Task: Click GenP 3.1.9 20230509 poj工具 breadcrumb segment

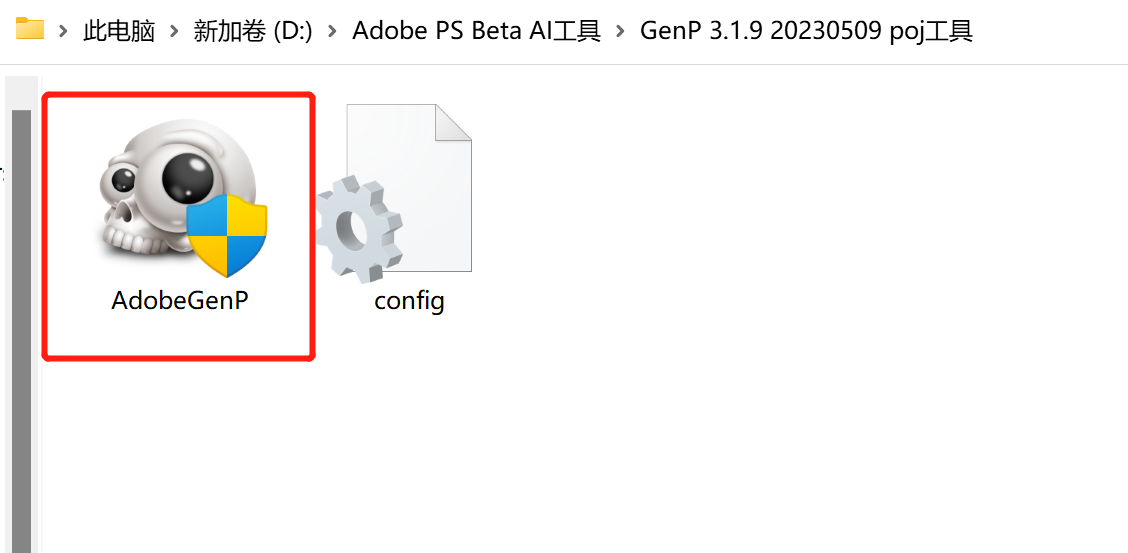Action: point(806,31)
